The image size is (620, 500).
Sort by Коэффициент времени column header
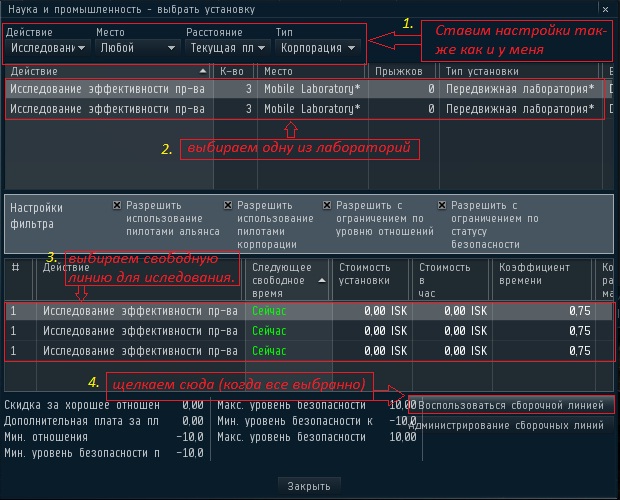[x=542, y=280]
